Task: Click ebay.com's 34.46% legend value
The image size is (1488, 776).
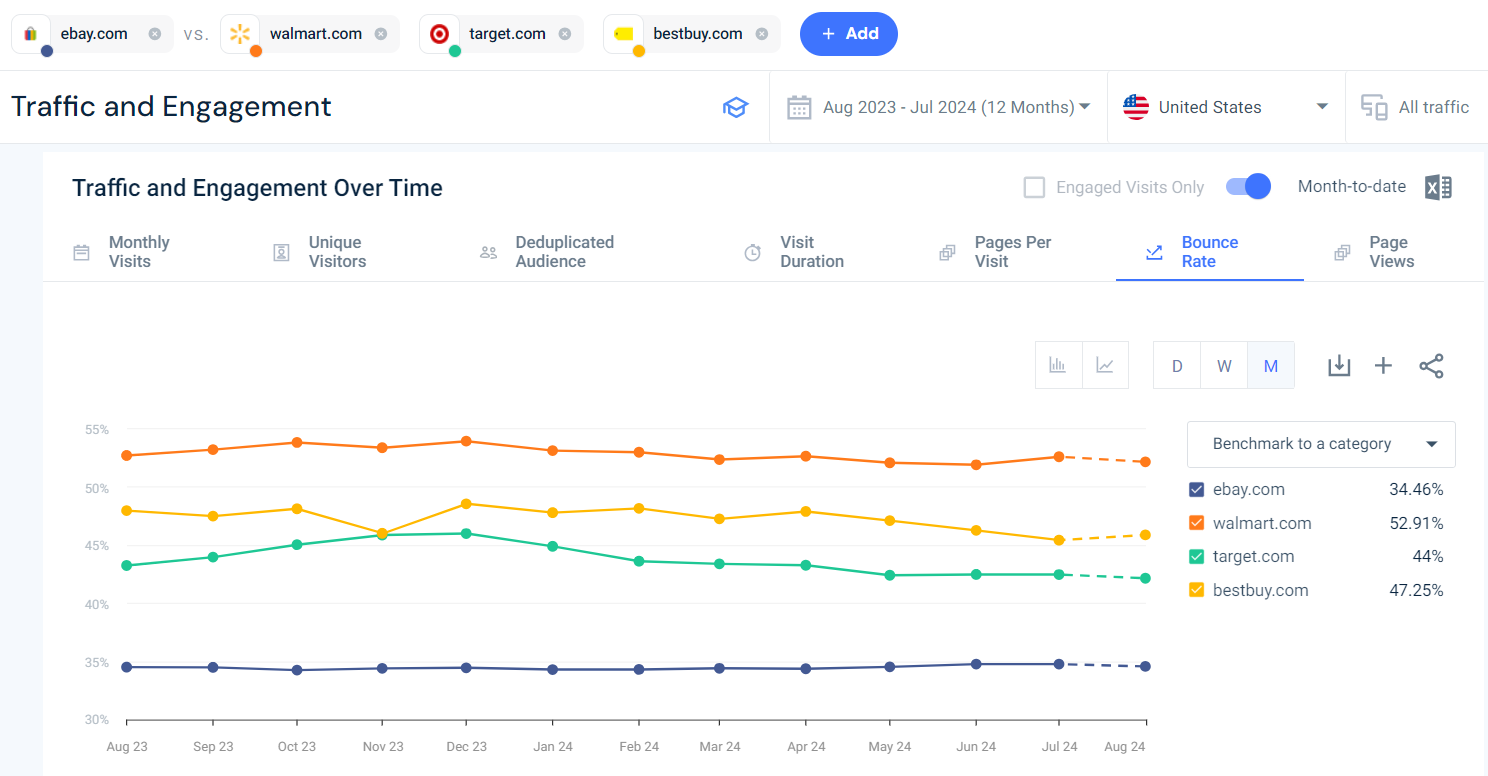Action: tap(1416, 489)
